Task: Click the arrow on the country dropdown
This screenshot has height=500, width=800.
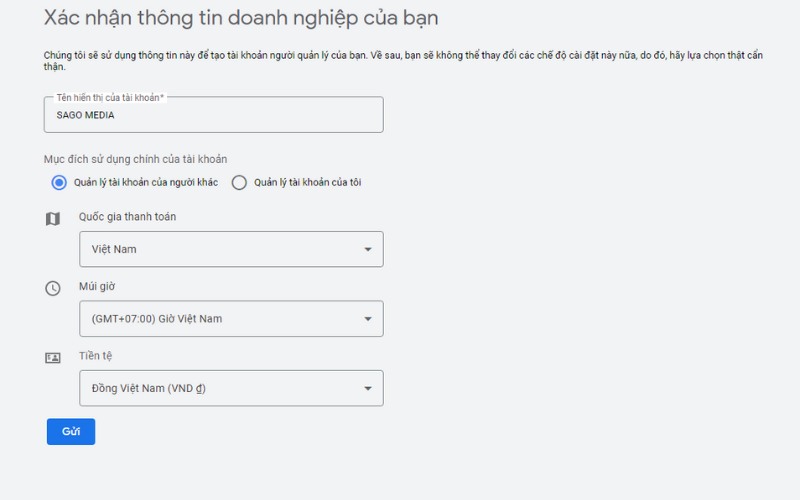Action: click(367, 249)
